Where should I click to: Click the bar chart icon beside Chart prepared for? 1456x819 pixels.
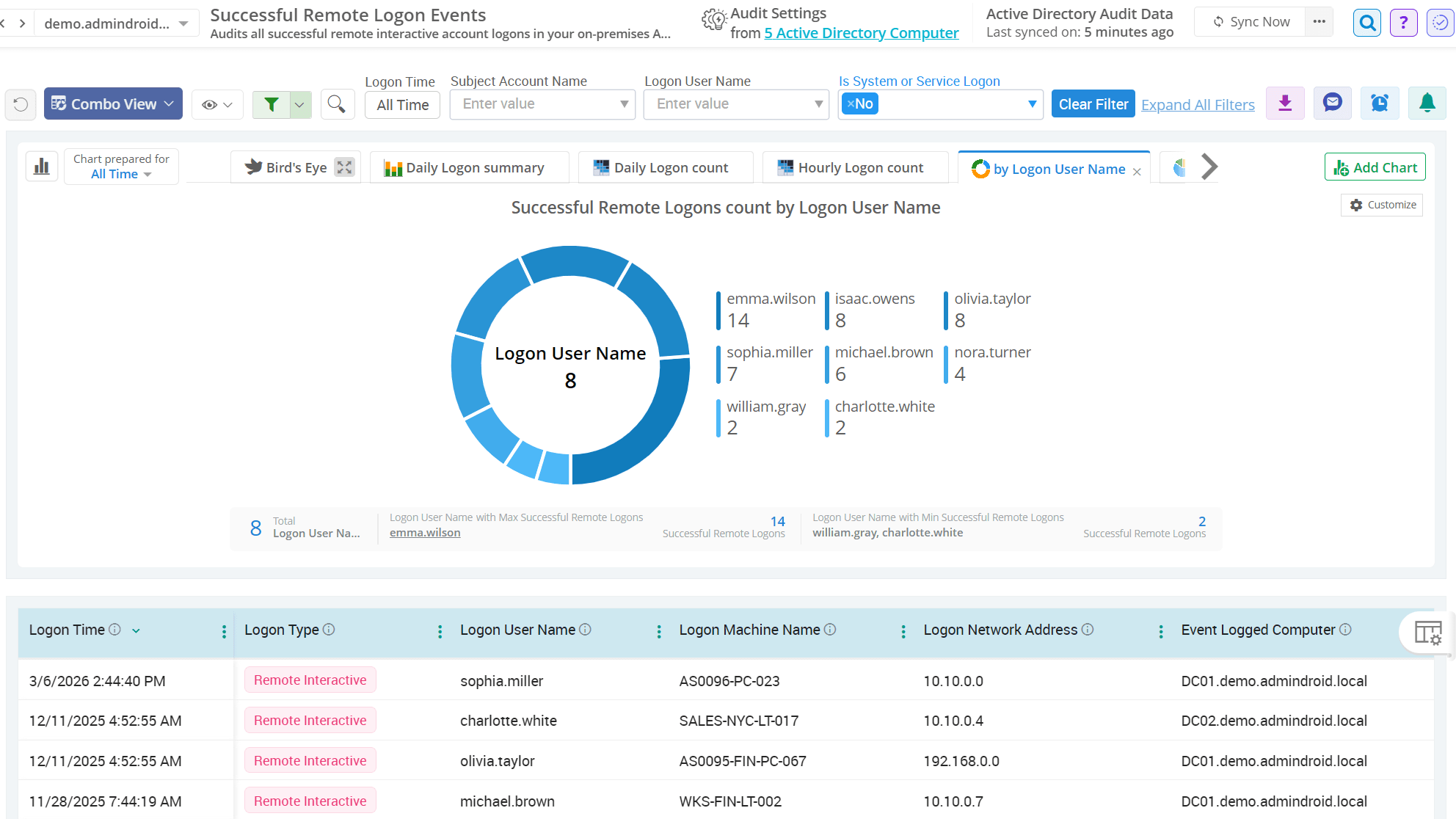pos(42,167)
